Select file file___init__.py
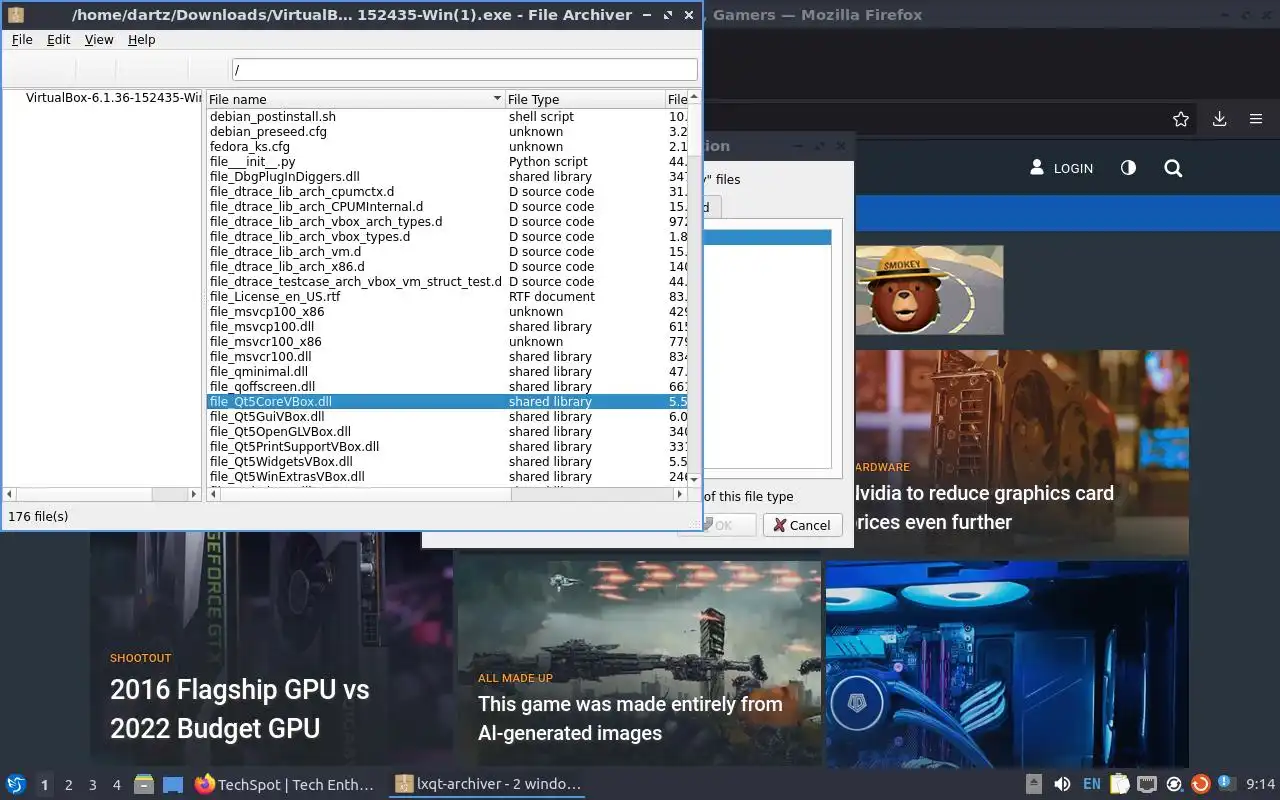1280x800 pixels. [447, 162]
